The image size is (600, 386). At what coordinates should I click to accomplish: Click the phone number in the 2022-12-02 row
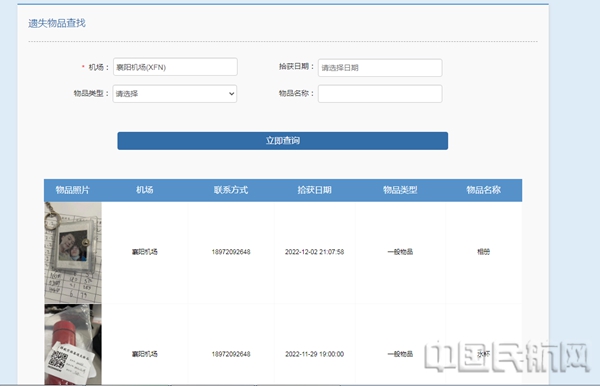click(x=231, y=252)
